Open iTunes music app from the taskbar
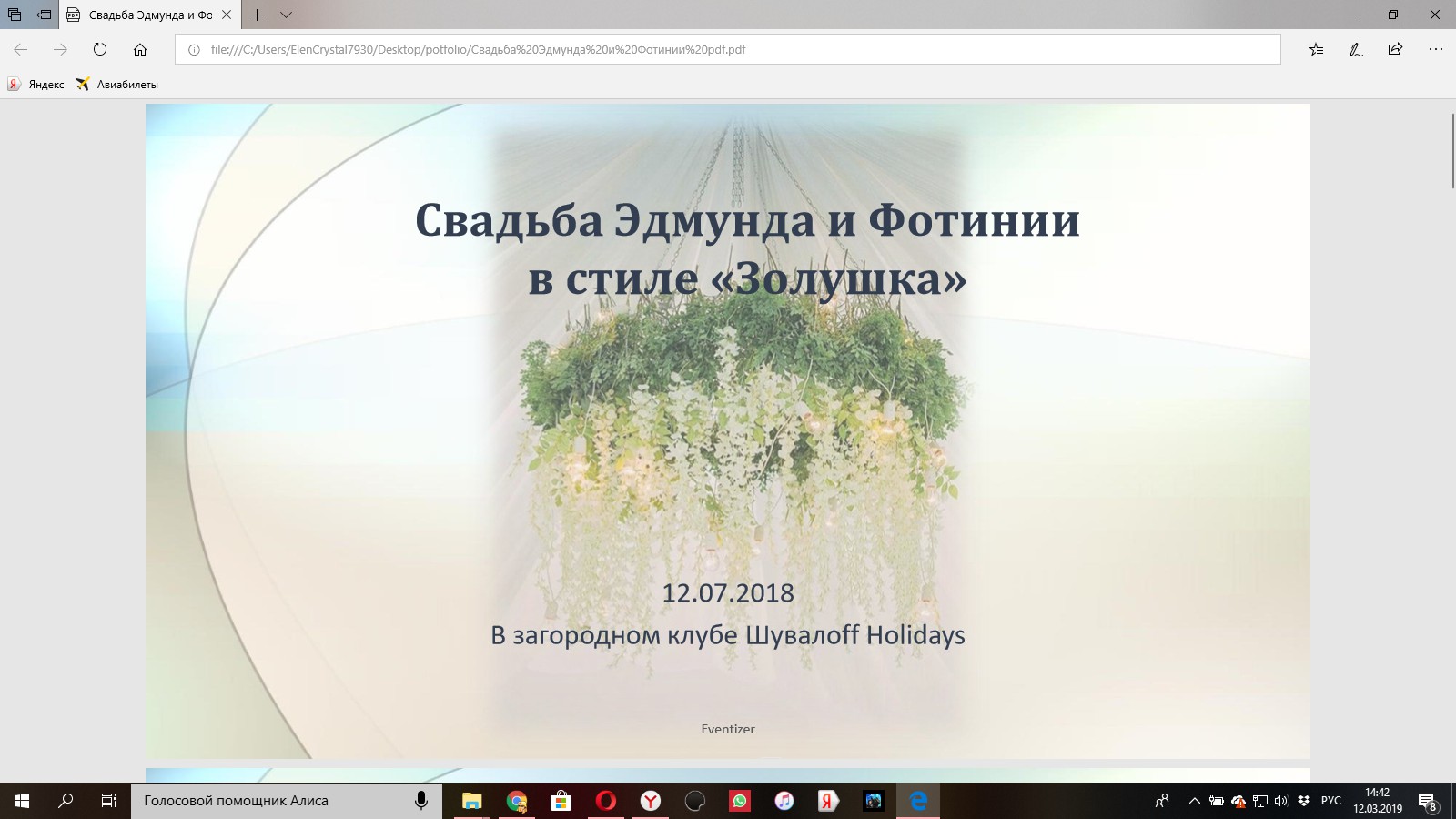Image resolution: width=1456 pixels, height=819 pixels. tap(784, 801)
